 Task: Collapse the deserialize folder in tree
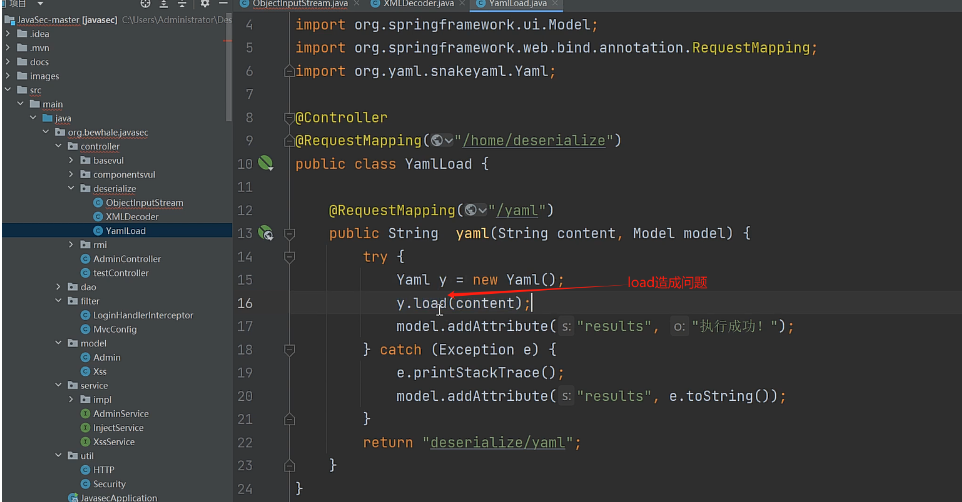(x=72, y=188)
